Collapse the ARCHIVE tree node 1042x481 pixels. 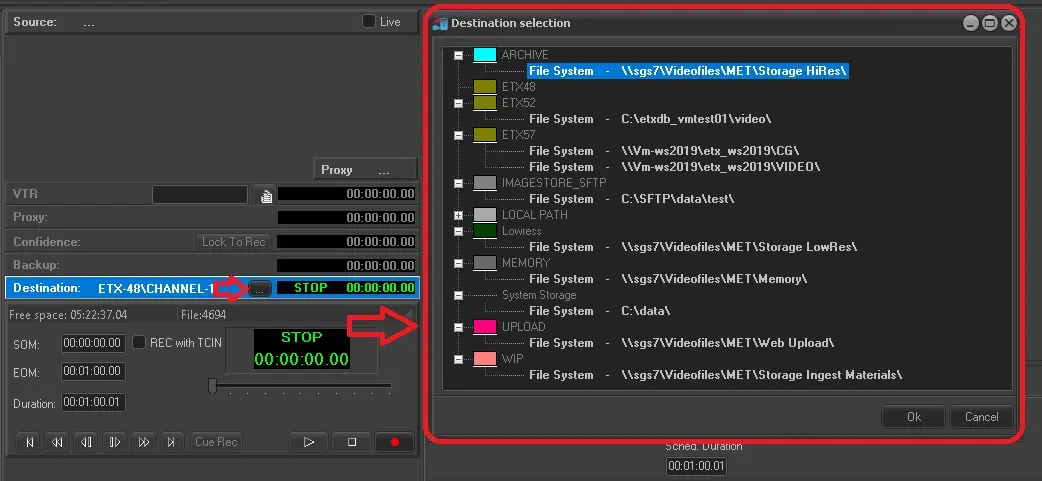458,55
